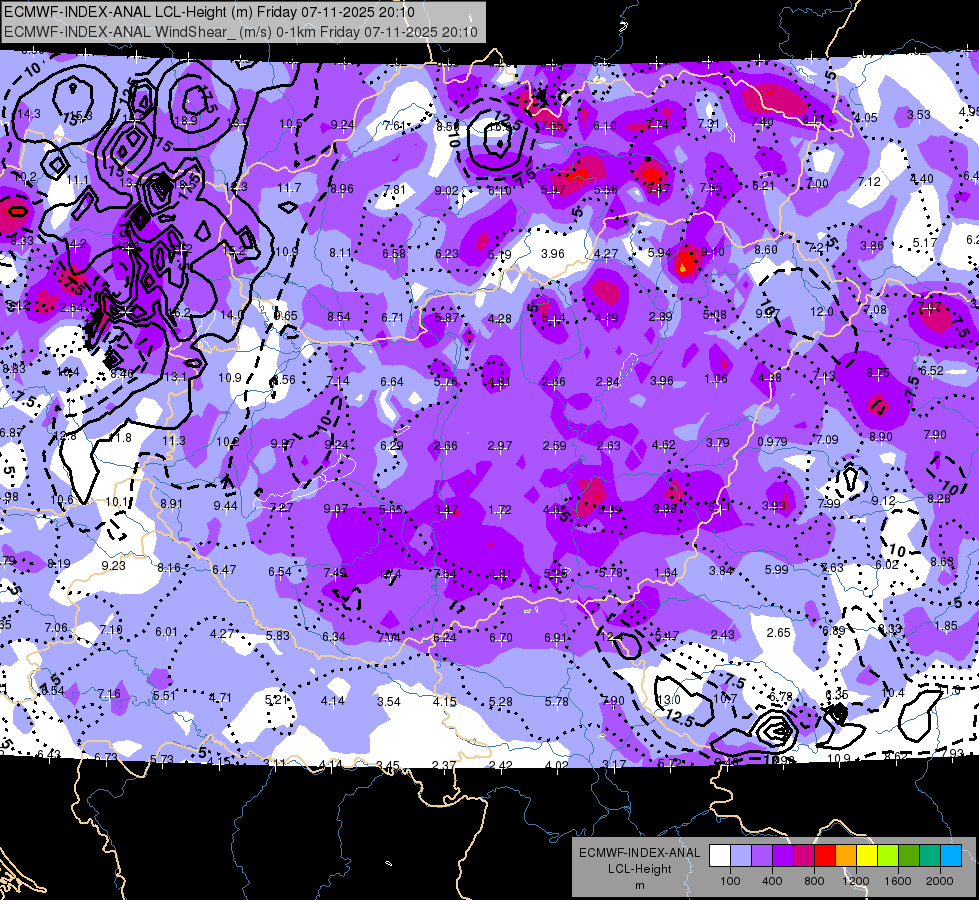The width and height of the screenshot is (979, 900).
Task: Click the magenta legend swatch
Action: point(804,855)
